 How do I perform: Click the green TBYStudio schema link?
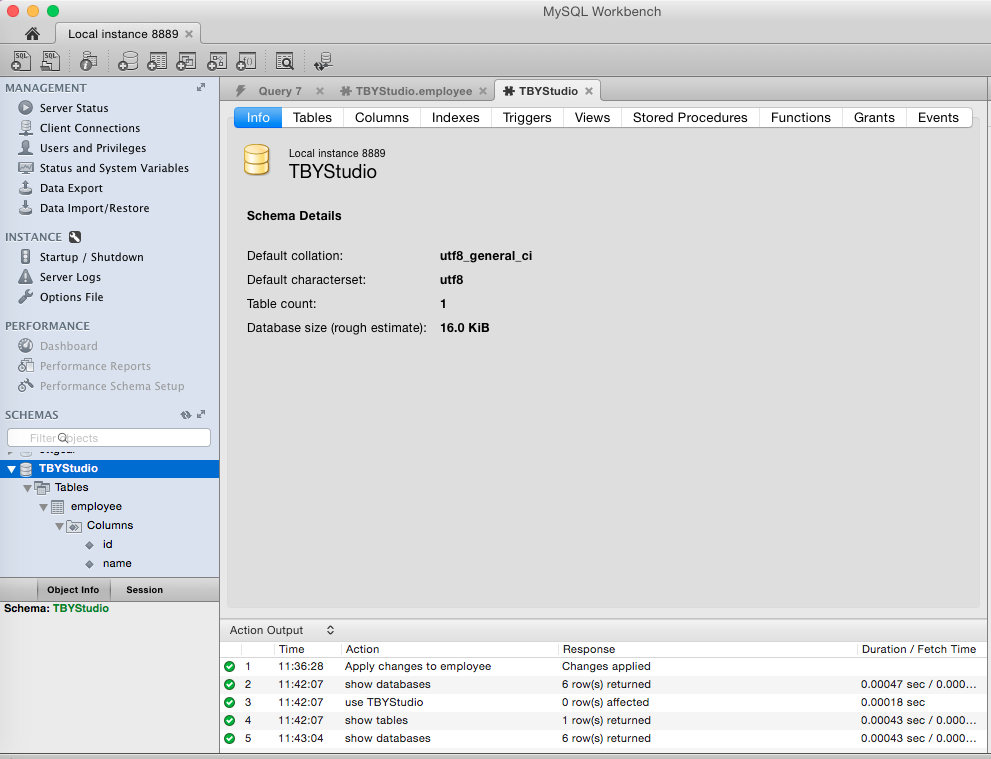pos(81,608)
